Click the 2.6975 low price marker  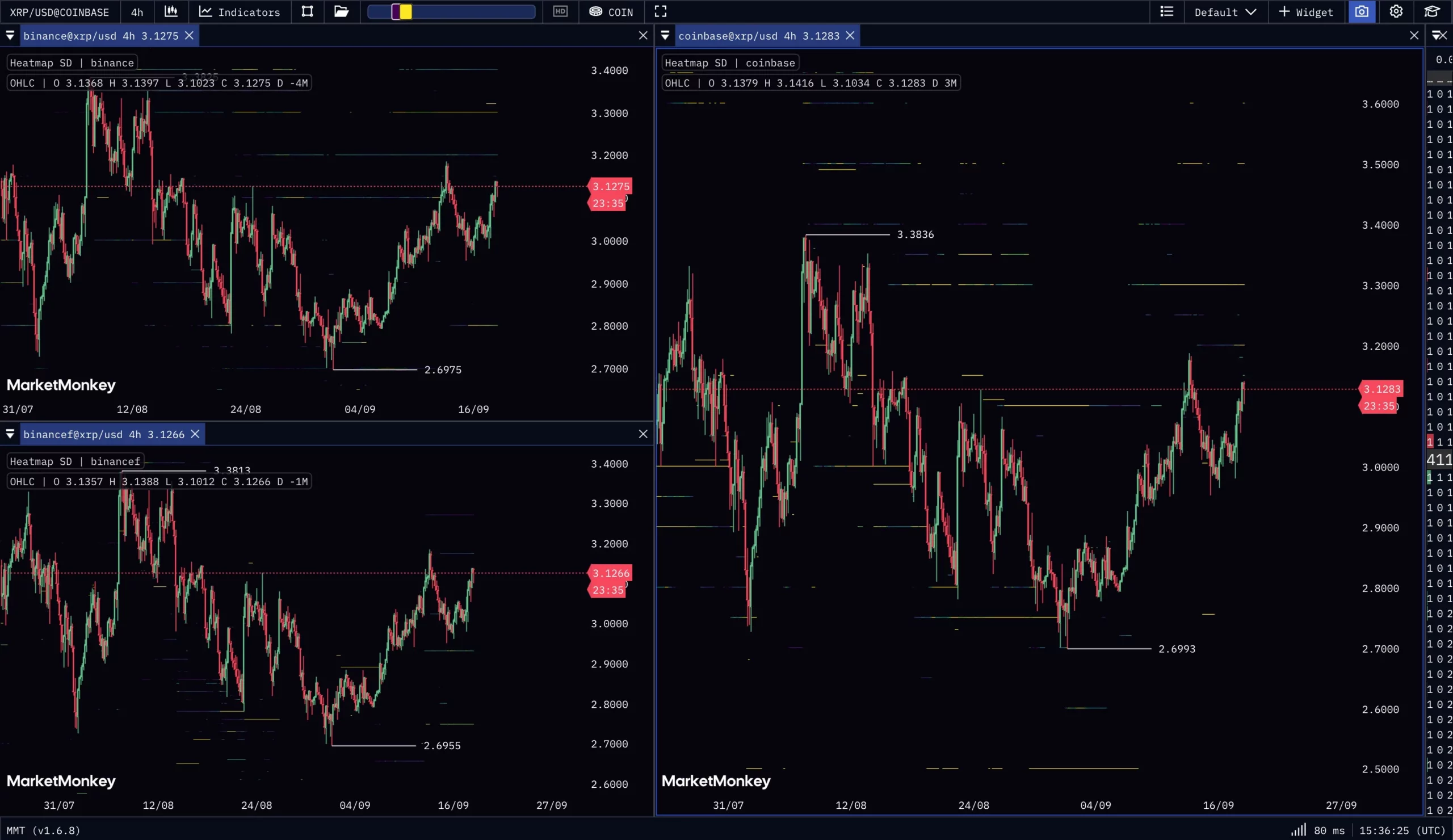pyautogui.click(x=443, y=370)
